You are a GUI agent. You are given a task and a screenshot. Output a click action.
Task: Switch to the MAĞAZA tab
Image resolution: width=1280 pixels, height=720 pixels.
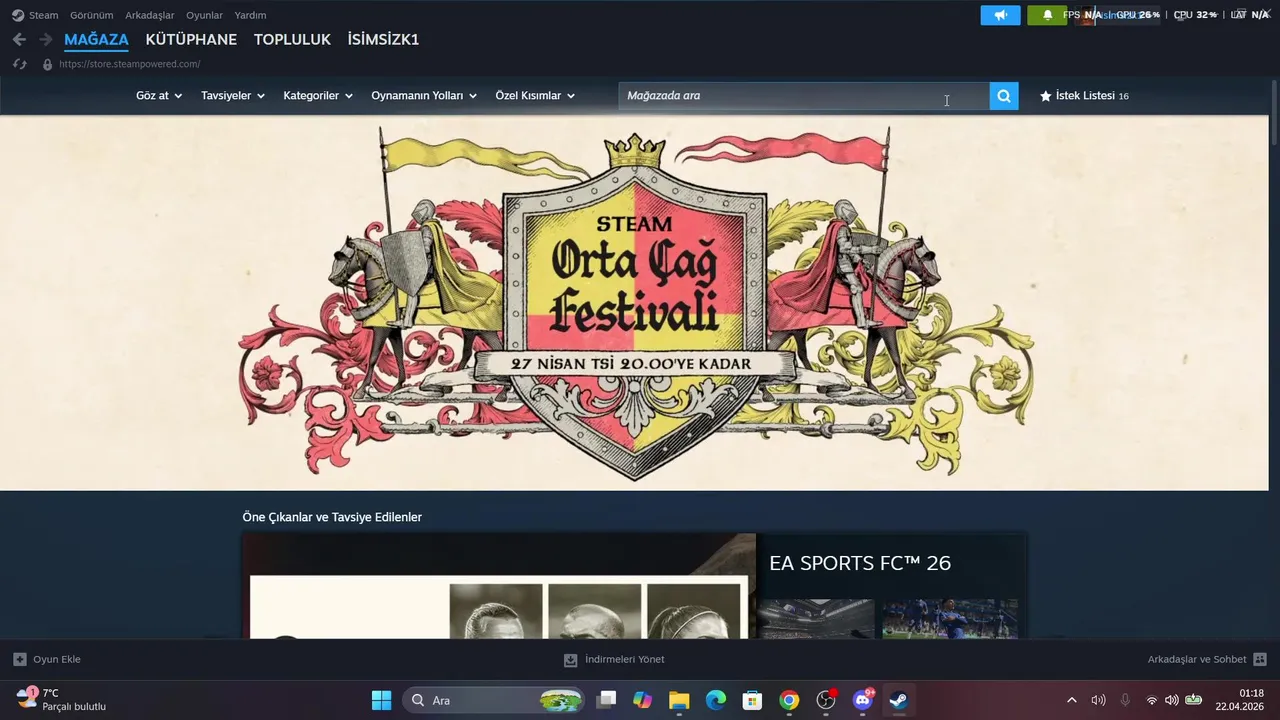(96, 40)
